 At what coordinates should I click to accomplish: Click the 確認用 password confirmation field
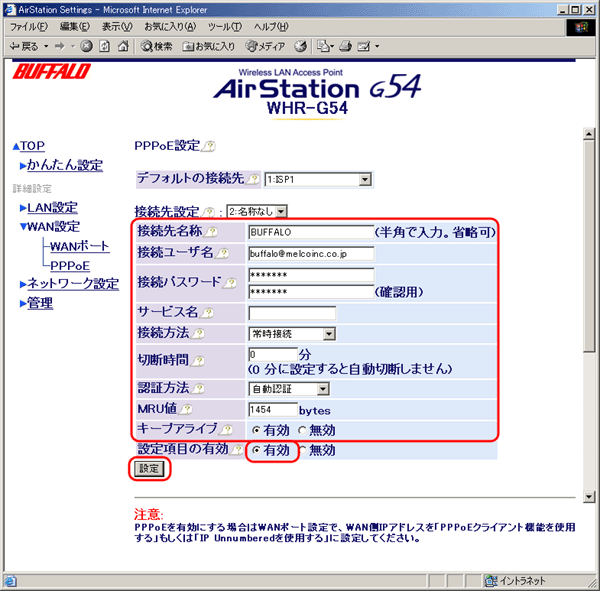coord(311,292)
